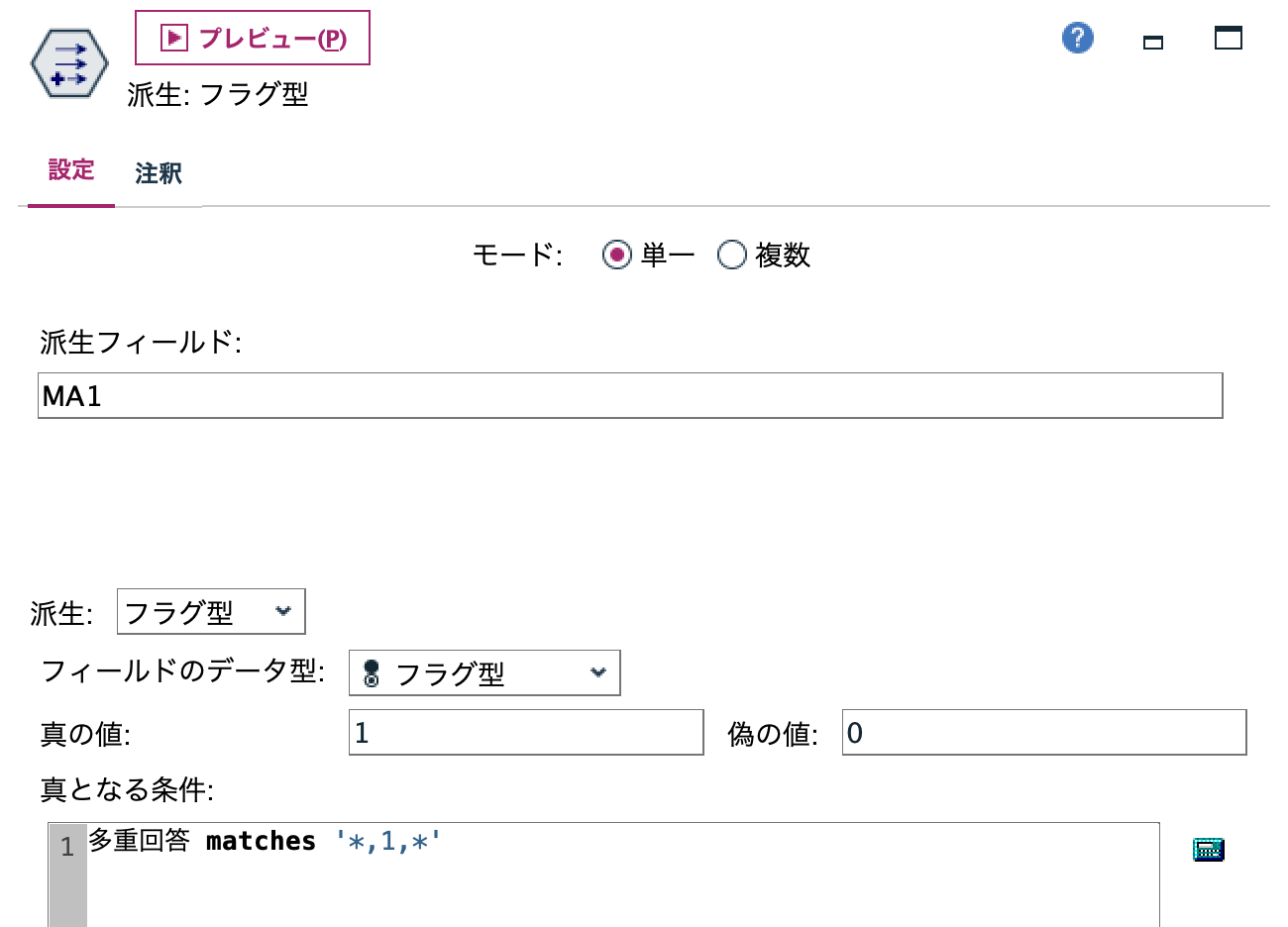Click the プレビュー(P) button
The width and height of the screenshot is (1288, 927).
pos(251,38)
